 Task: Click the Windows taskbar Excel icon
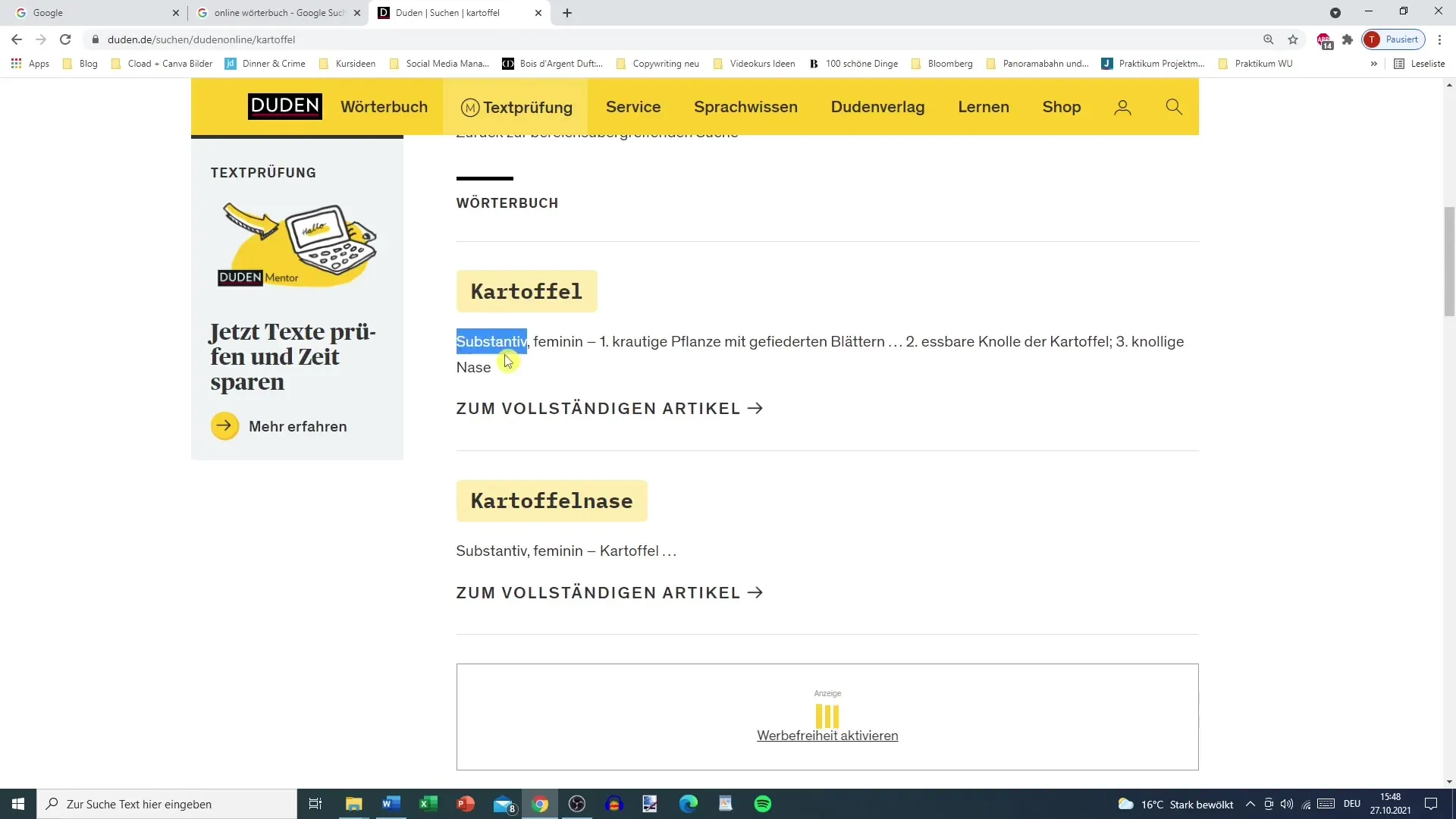pos(428,804)
